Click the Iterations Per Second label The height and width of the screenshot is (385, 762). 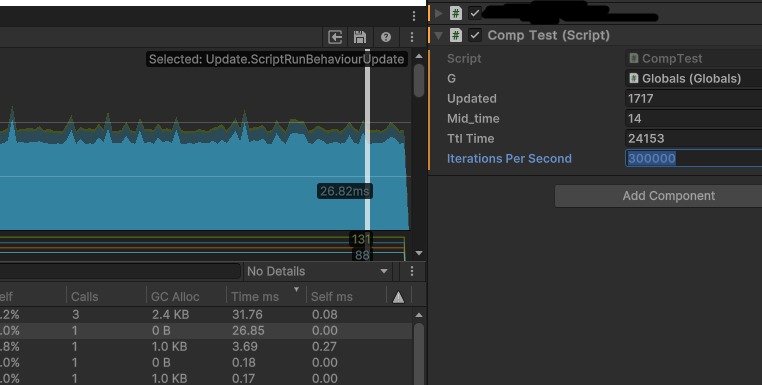pyautogui.click(x=509, y=158)
